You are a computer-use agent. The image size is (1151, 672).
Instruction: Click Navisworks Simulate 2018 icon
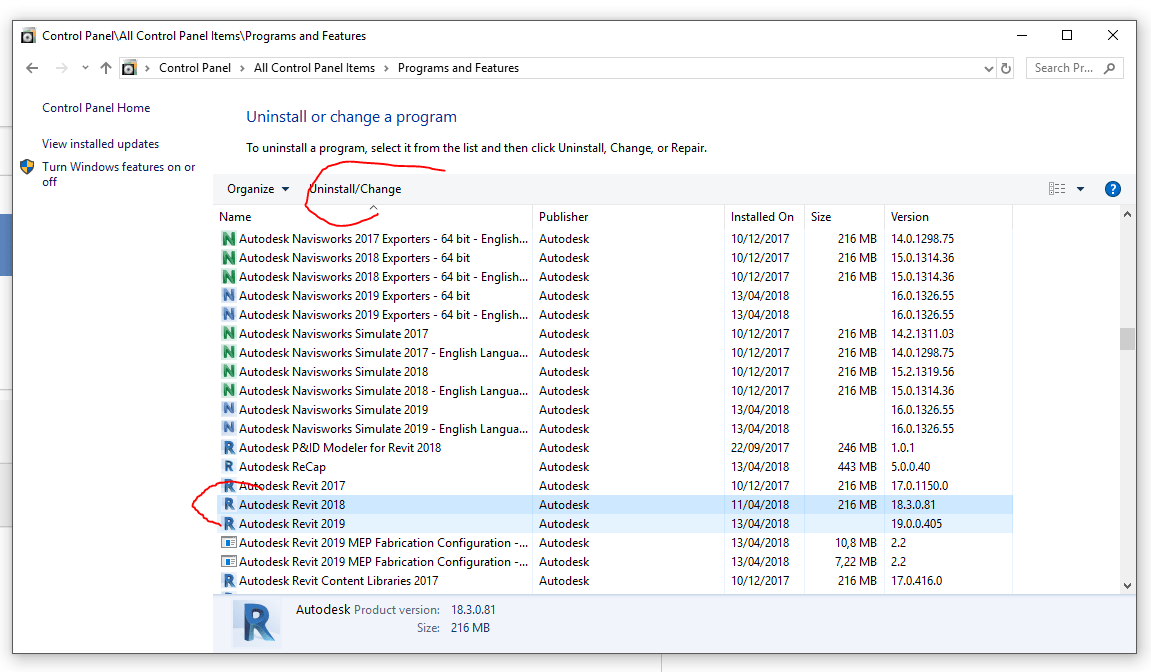pyautogui.click(x=228, y=372)
